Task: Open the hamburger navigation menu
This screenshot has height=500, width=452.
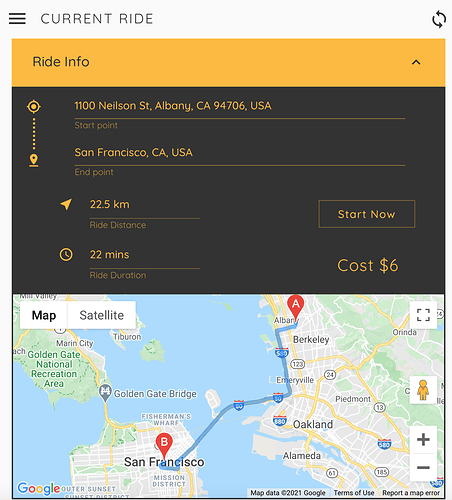Action: (17, 19)
